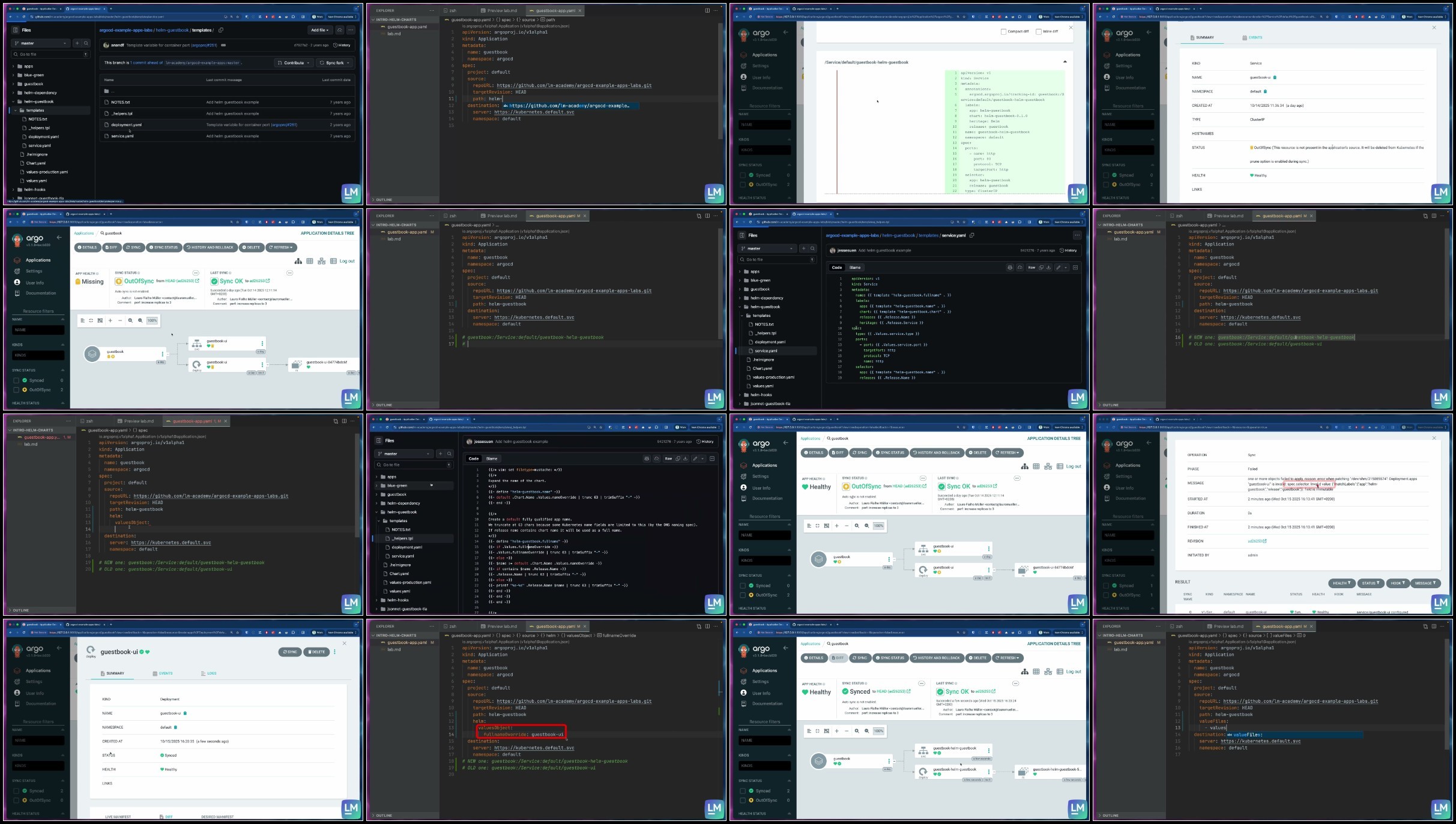Screen dimensions: 1456x824
Task: Open the Sync fork dropdown
Action: [334, 63]
